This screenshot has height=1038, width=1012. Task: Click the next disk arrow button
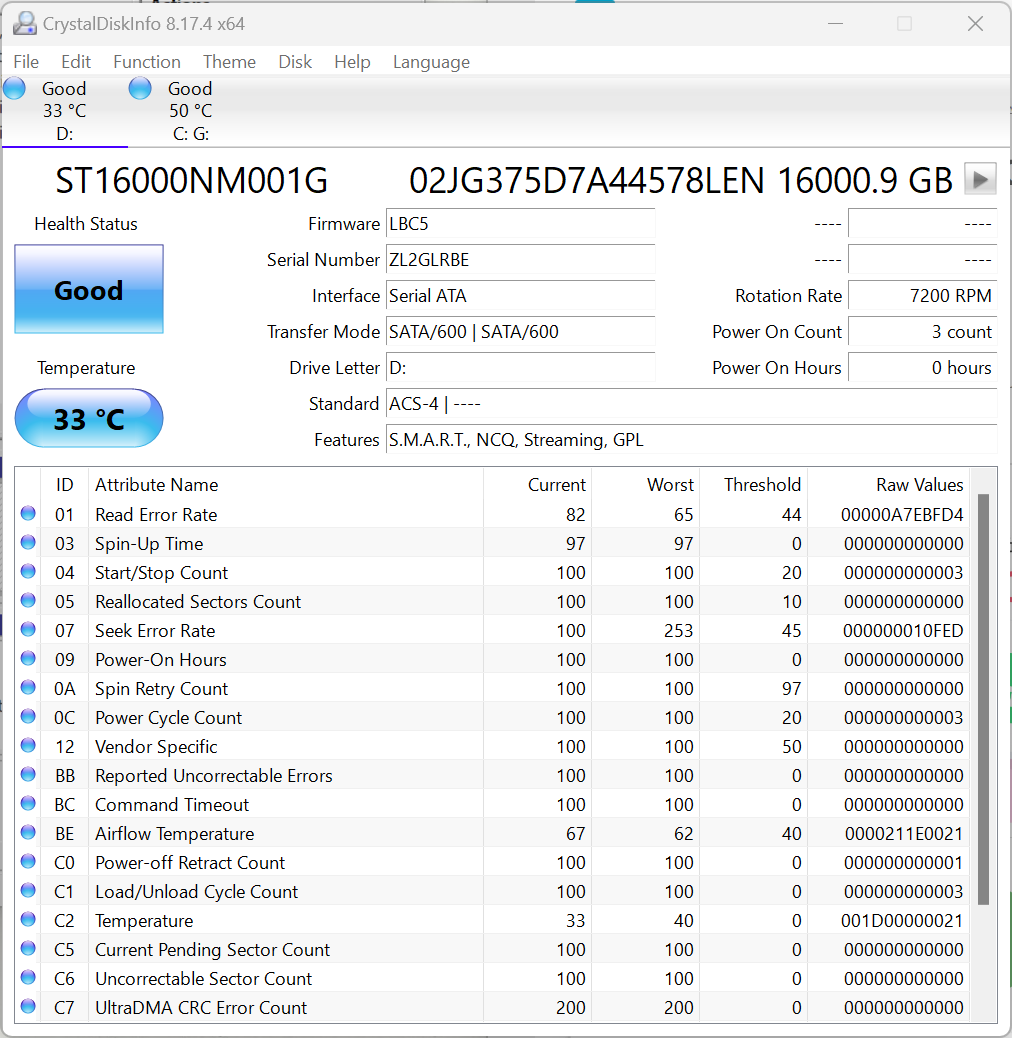point(980,179)
